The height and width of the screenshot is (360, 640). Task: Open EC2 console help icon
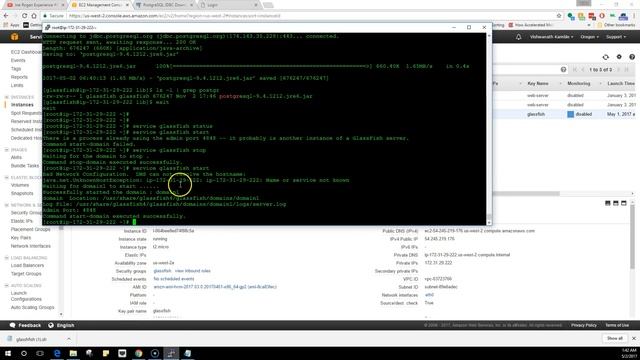click(632, 57)
